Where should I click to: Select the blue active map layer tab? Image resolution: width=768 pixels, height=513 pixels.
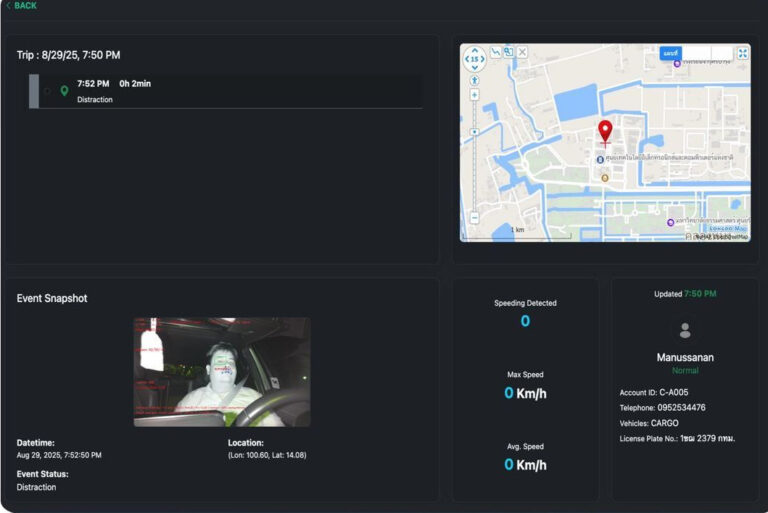pyautogui.click(x=670, y=53)
